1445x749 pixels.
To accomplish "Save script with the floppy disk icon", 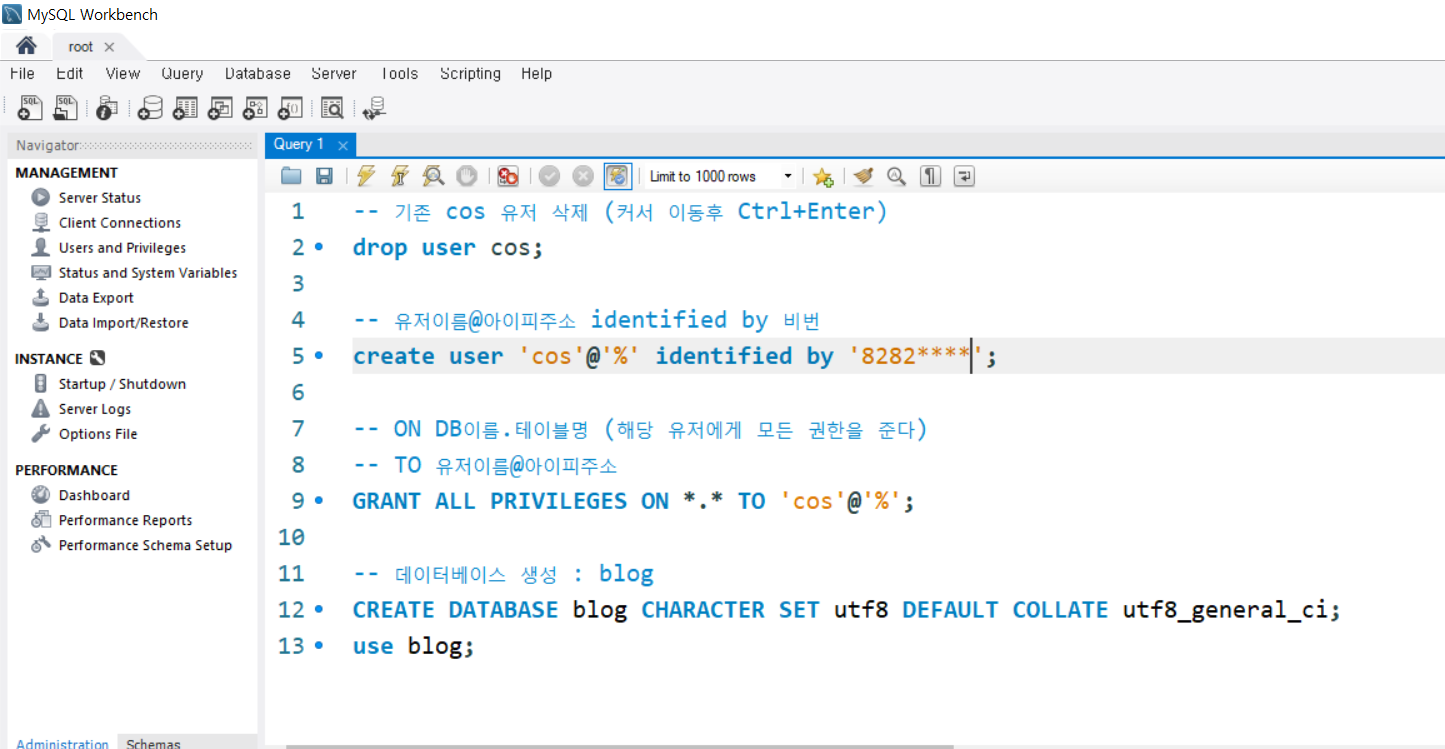I will pyautogui.click(x=324, y=176).
